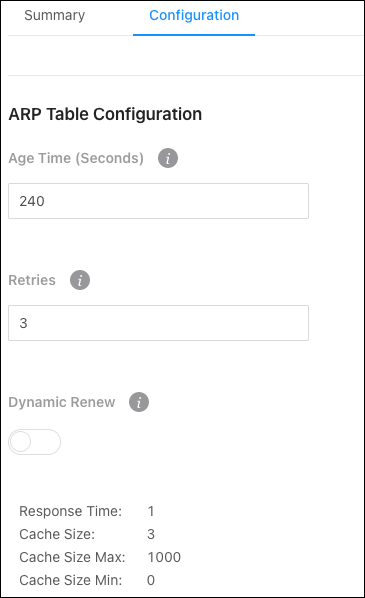This screenshot has height=598, width=365.
Task: Show the Dynamic Renew info tooltip icon
Action: pos(139,402)
